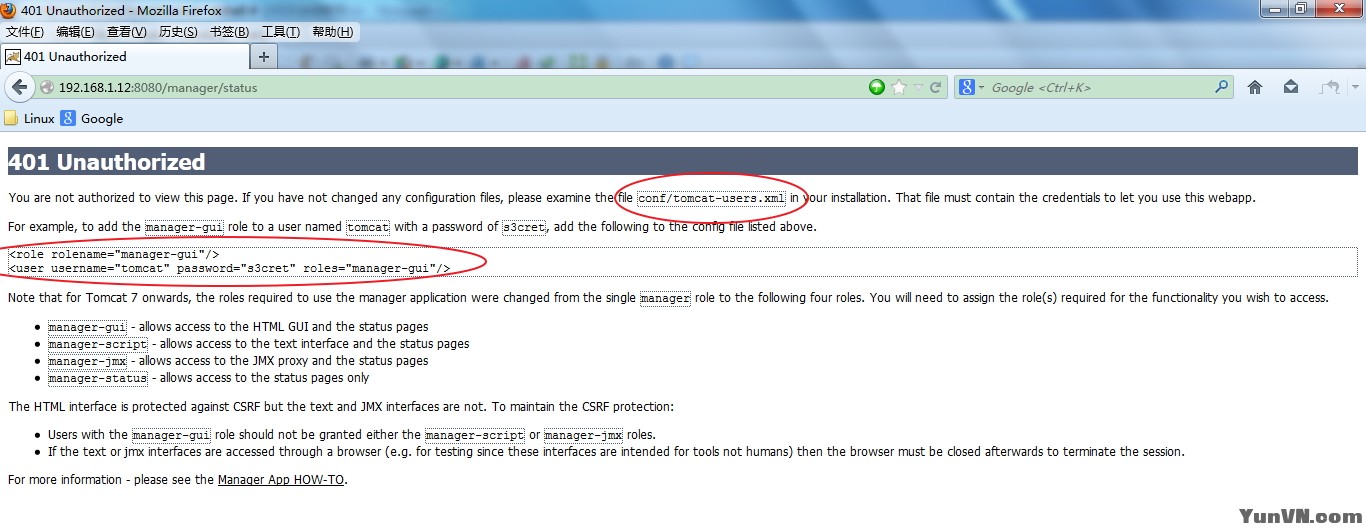Open the 书签(B) menu
Image resolution: width=1366 pixels, height=529 pixels.
point(229,32)
